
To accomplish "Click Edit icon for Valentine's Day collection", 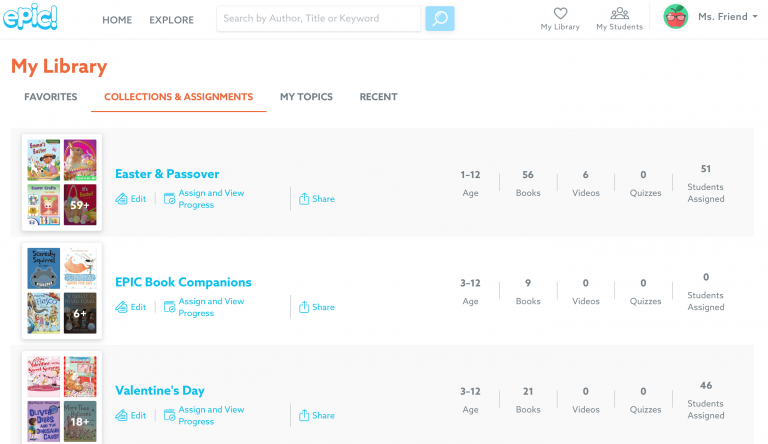I will (x=122, y=415).
